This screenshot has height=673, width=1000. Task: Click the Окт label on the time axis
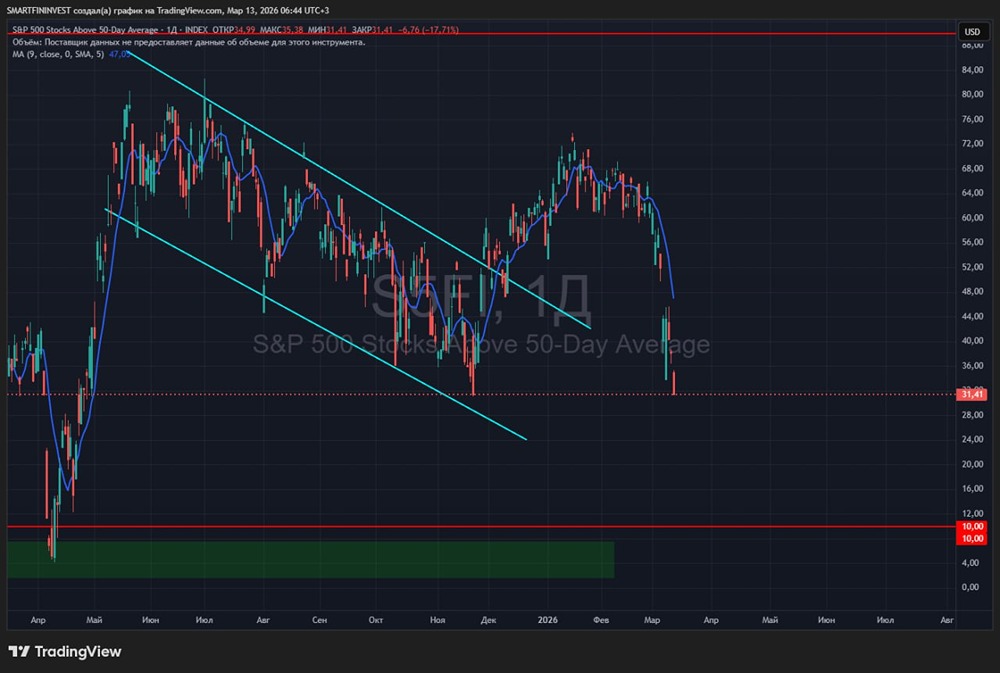coord(376,620)
